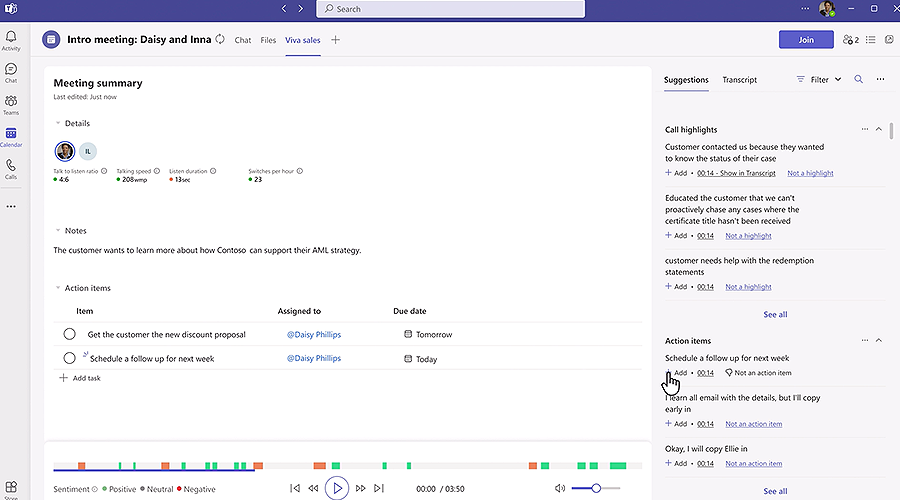Image resolution: width=900 pixels, height=500 pixels.
Task: Open suggestions panel more options ellipsis
Action: pos(880,79)
